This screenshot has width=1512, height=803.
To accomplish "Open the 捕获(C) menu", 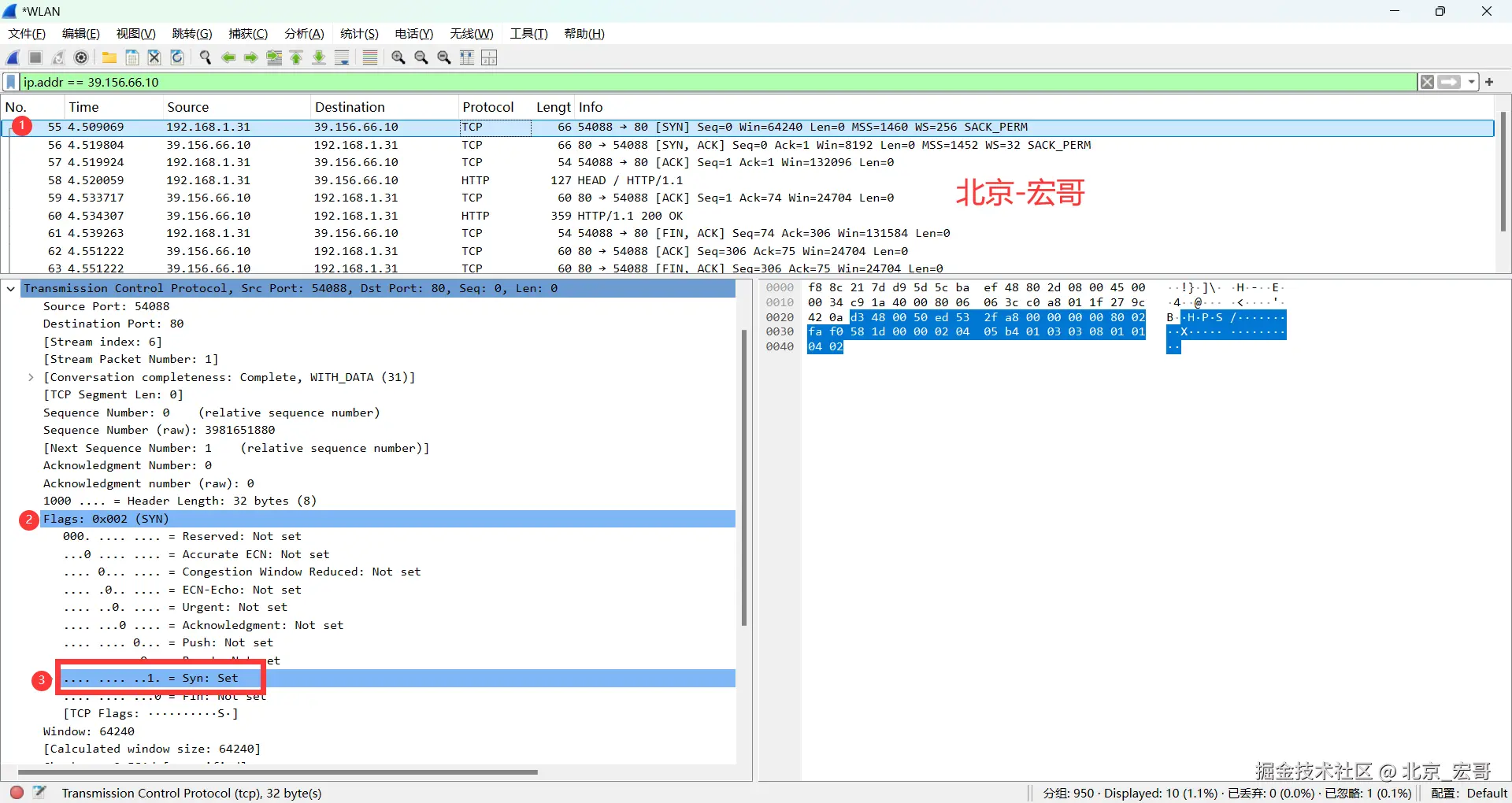I will click(248, 34).
